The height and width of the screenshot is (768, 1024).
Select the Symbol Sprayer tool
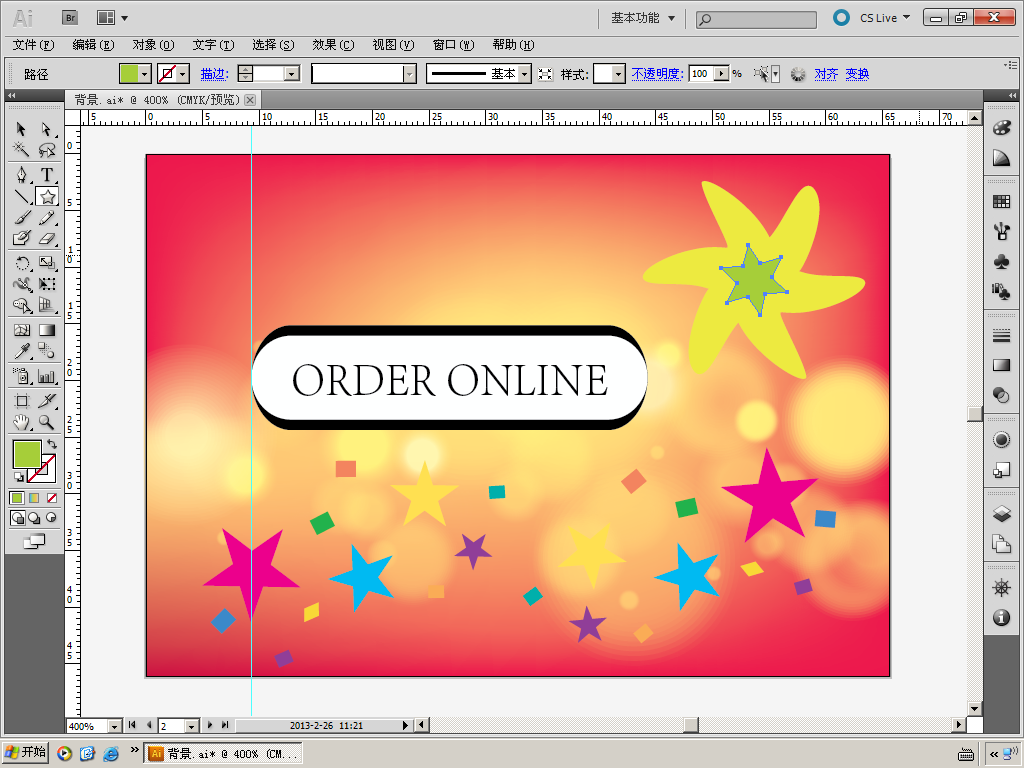[22, 376]
